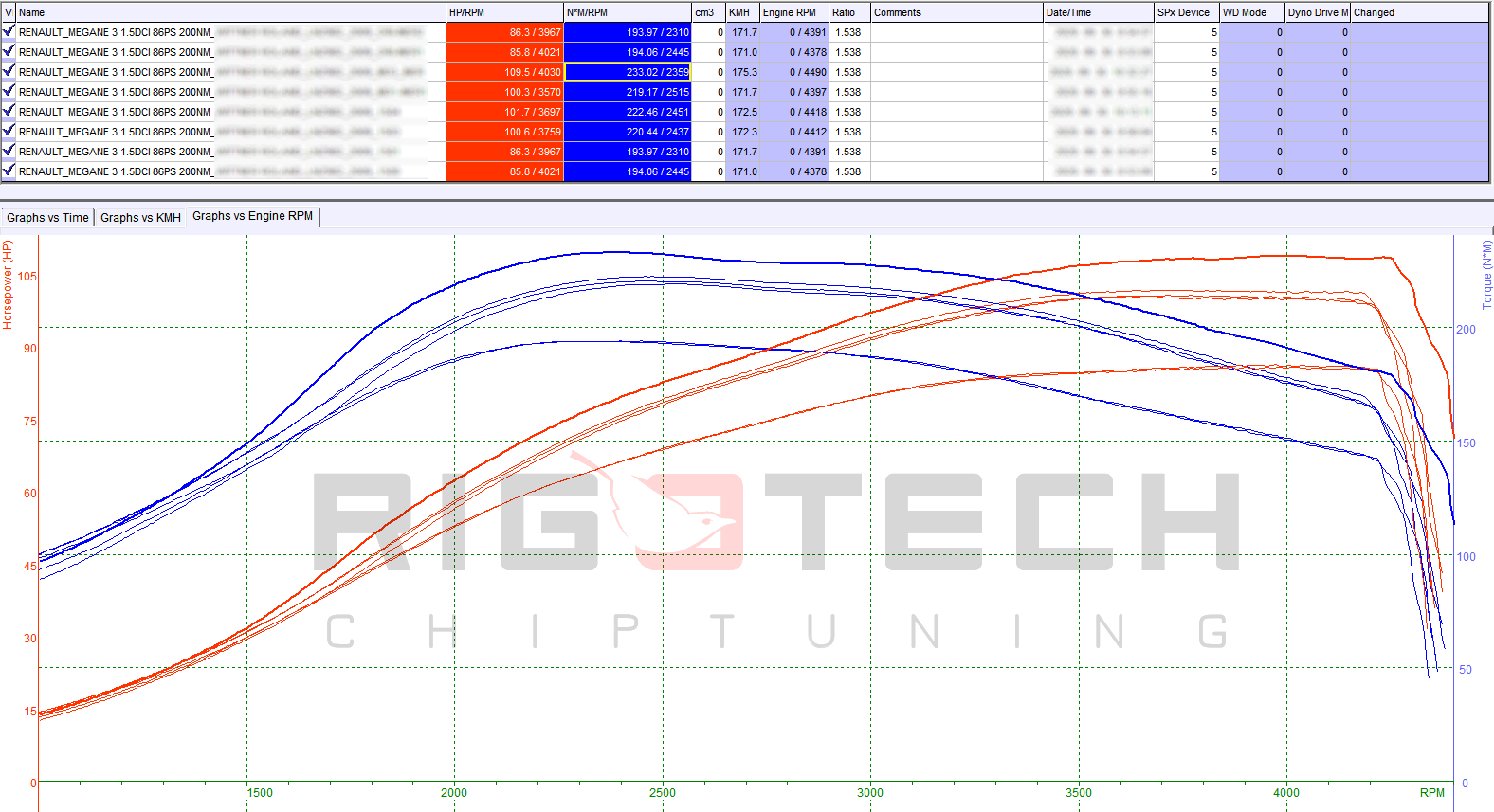Select the Graphs vs Engine RPM tab
The height and width of the screenshot is (812, 1494).
tap(252, 216)
